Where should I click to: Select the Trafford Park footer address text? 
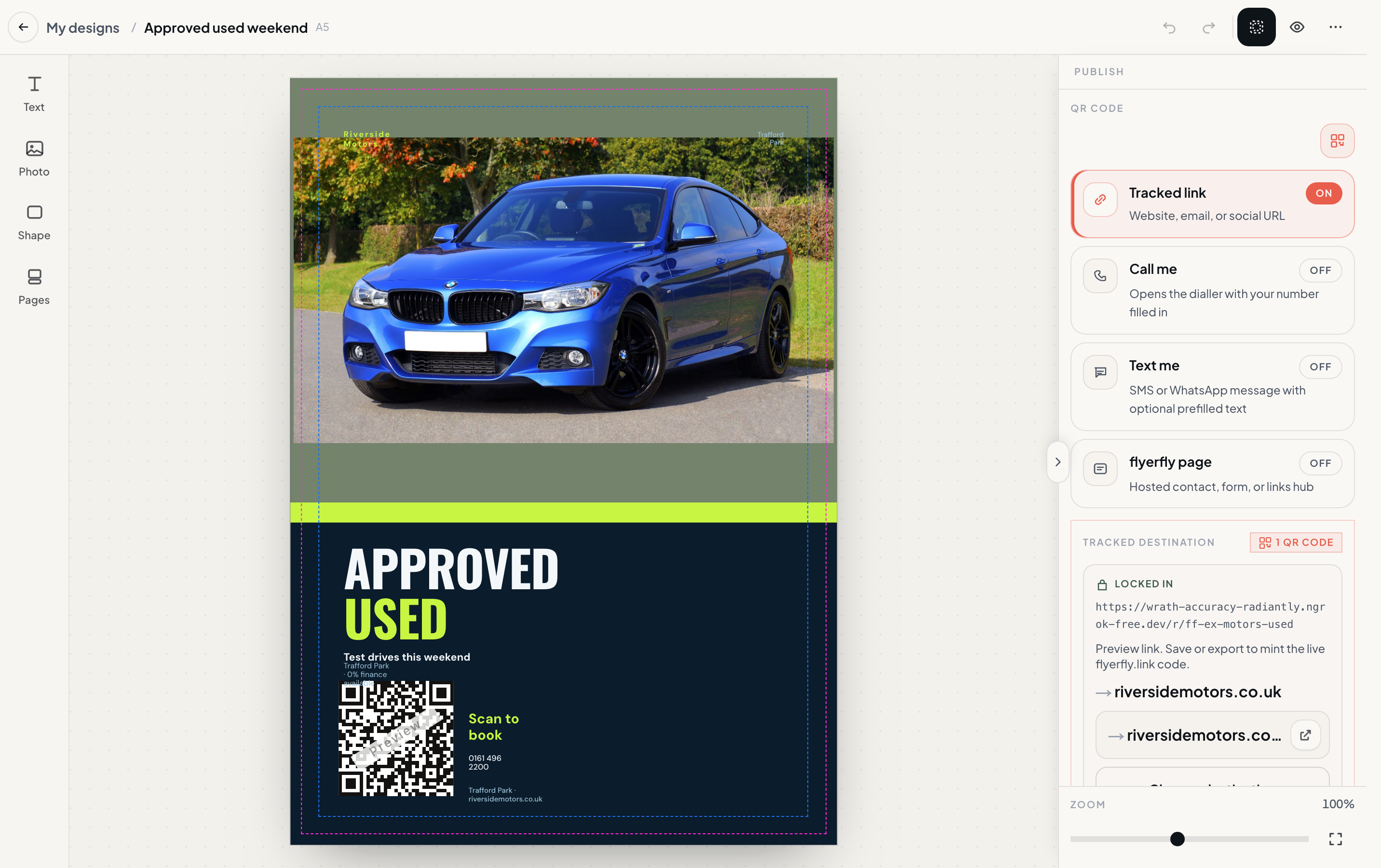click(505, 795)
